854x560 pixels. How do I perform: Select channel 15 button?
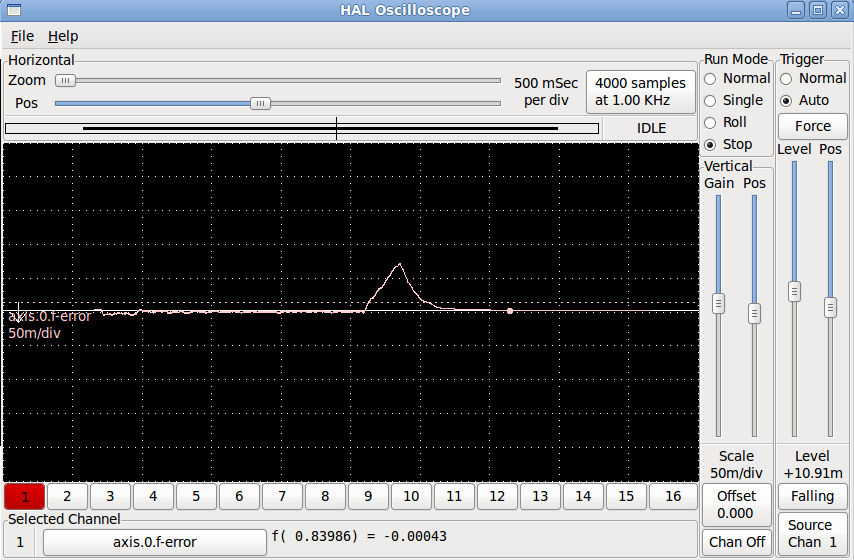point(626,496)
